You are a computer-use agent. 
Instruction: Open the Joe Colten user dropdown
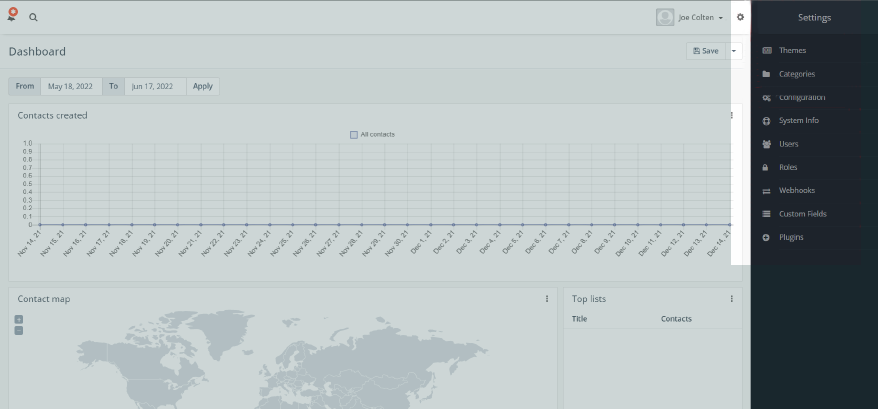point(691,17)
